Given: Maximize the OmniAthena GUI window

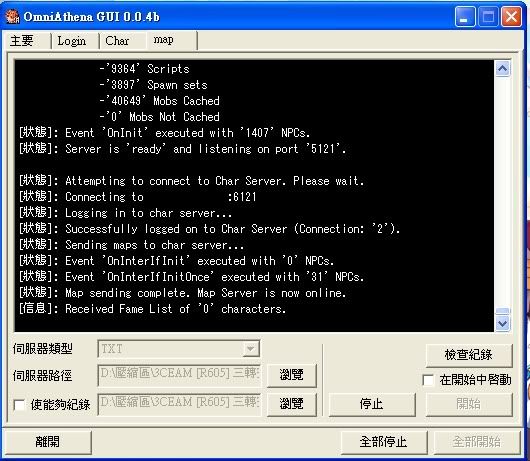Looking at the screenshot, I should click(488, 17).
